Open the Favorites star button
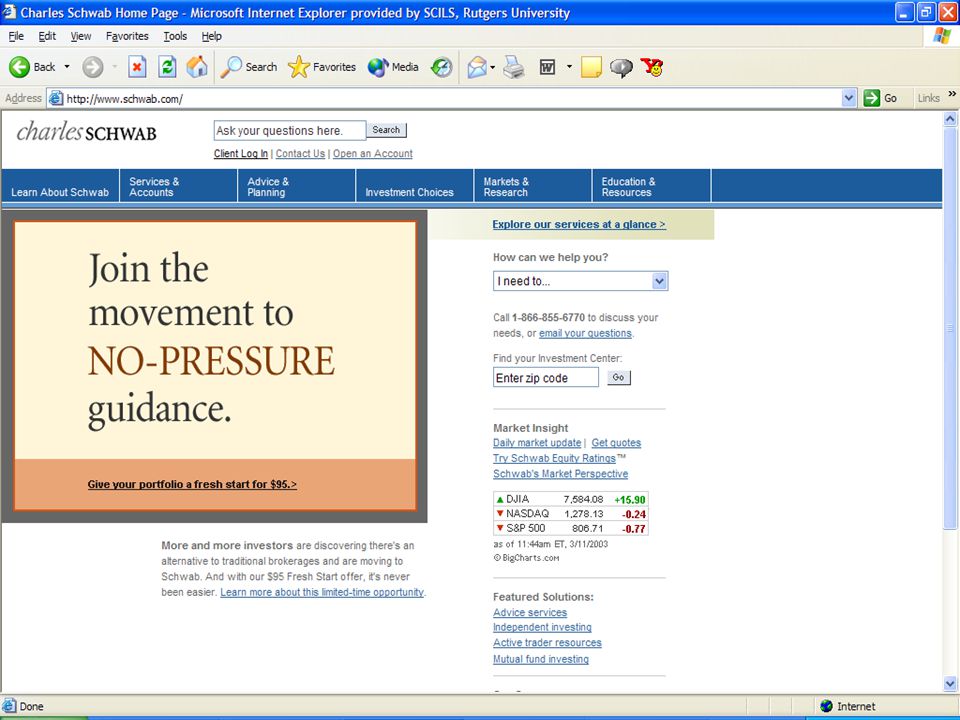 click(x=321, y=67)
